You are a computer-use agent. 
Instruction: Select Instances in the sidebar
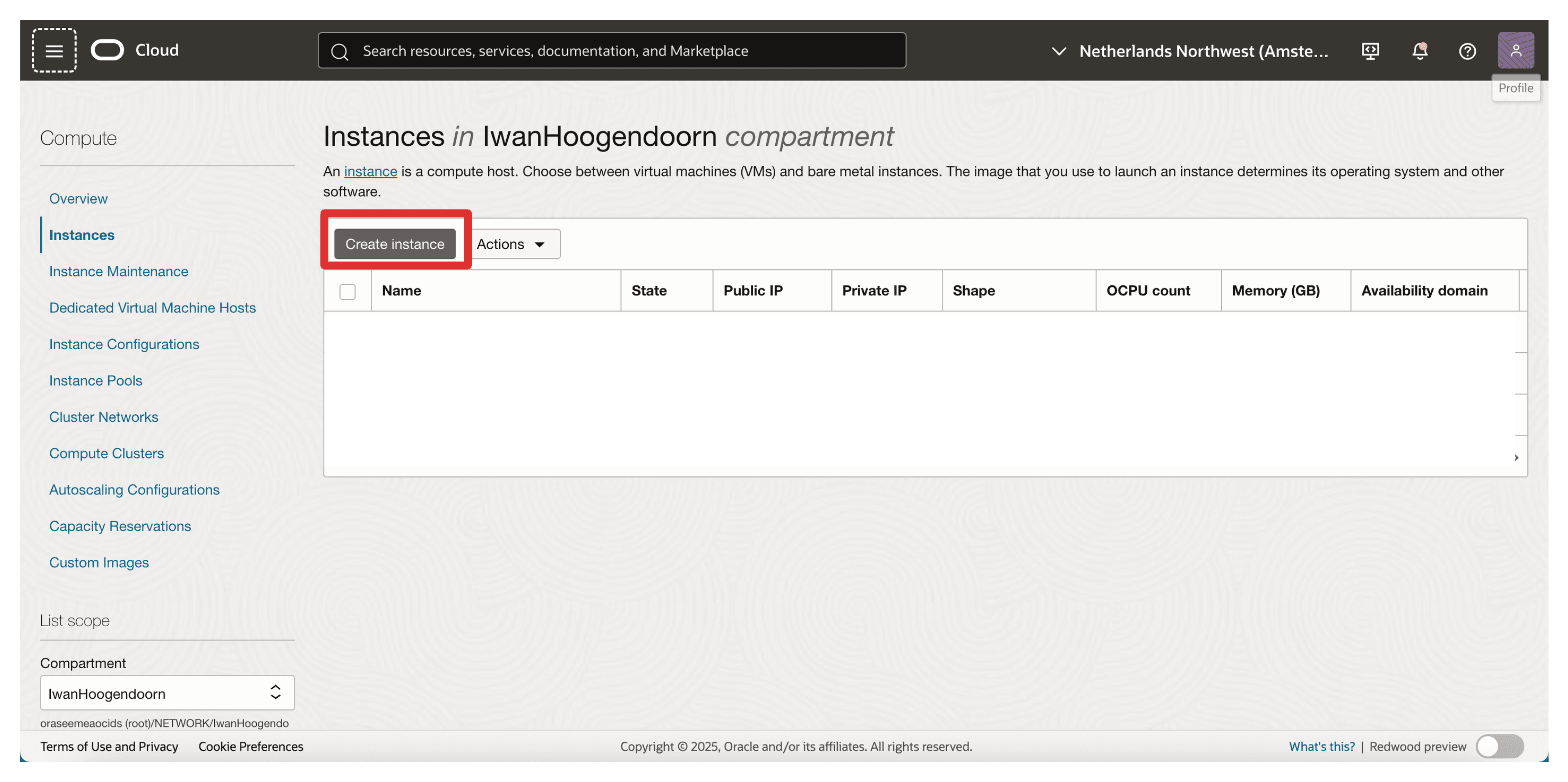coord(82,235)
